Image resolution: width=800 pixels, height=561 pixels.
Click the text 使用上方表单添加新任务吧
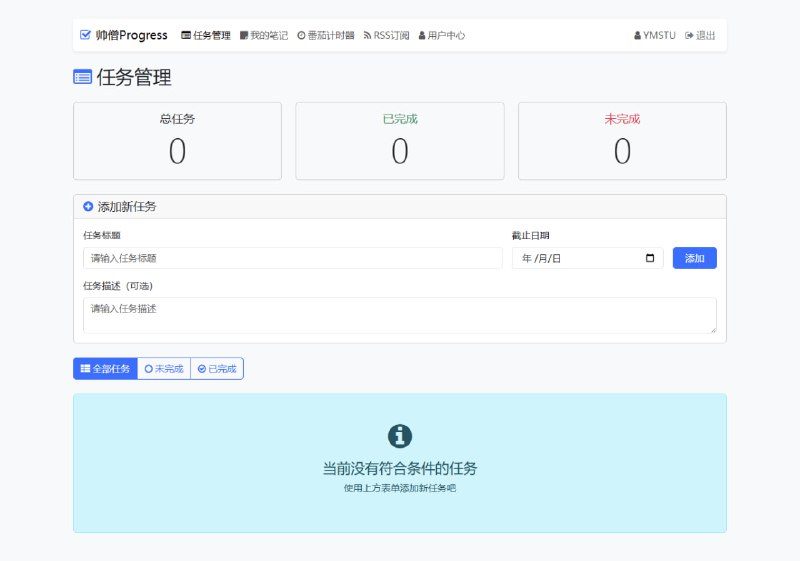point(400,488)
